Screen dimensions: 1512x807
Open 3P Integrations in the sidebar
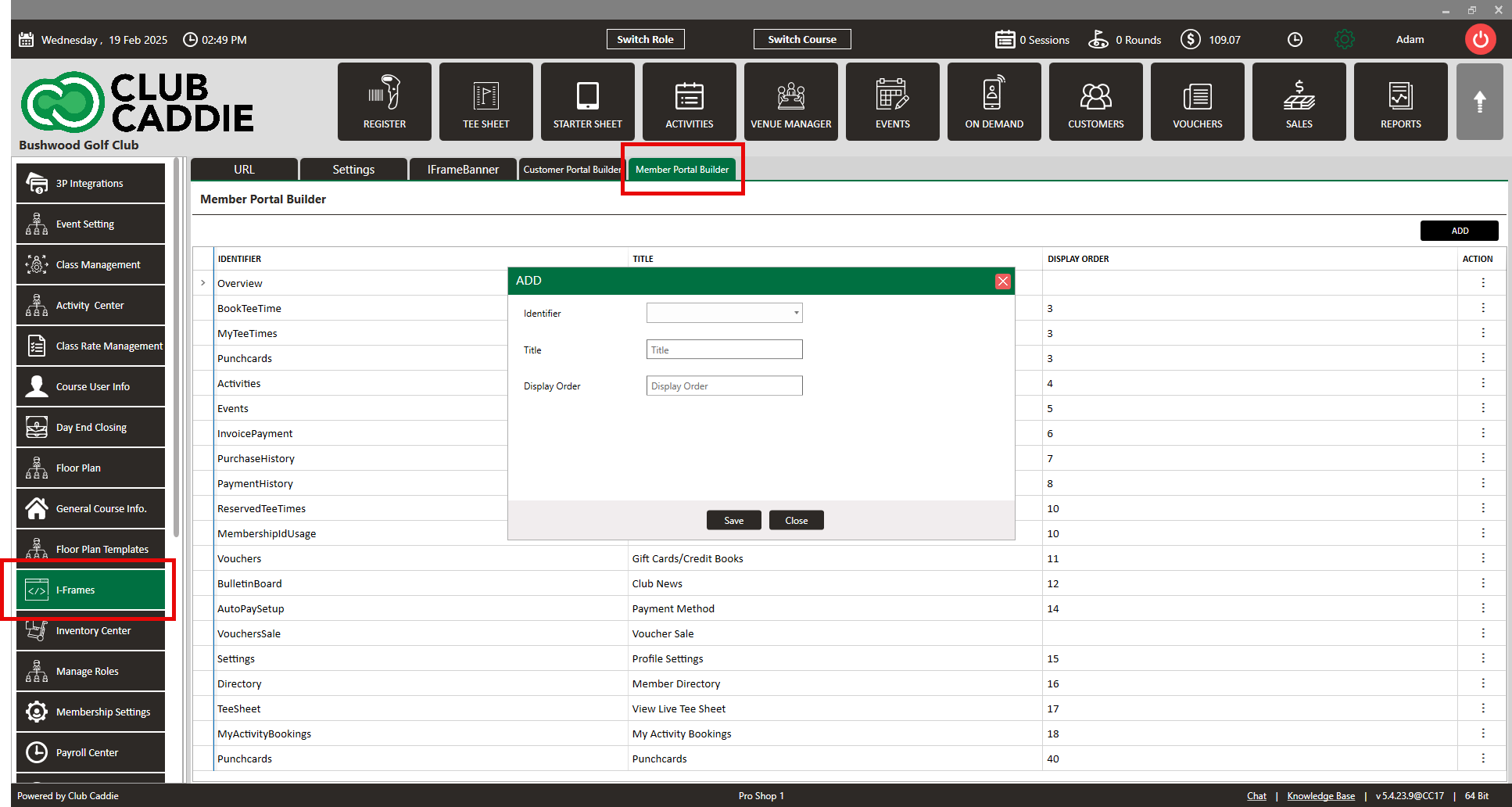coord(91,183)
